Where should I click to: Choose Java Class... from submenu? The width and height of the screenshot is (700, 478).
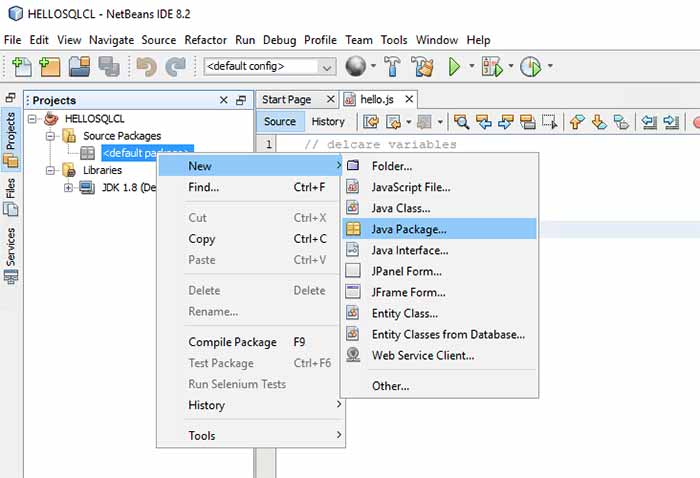439,208
